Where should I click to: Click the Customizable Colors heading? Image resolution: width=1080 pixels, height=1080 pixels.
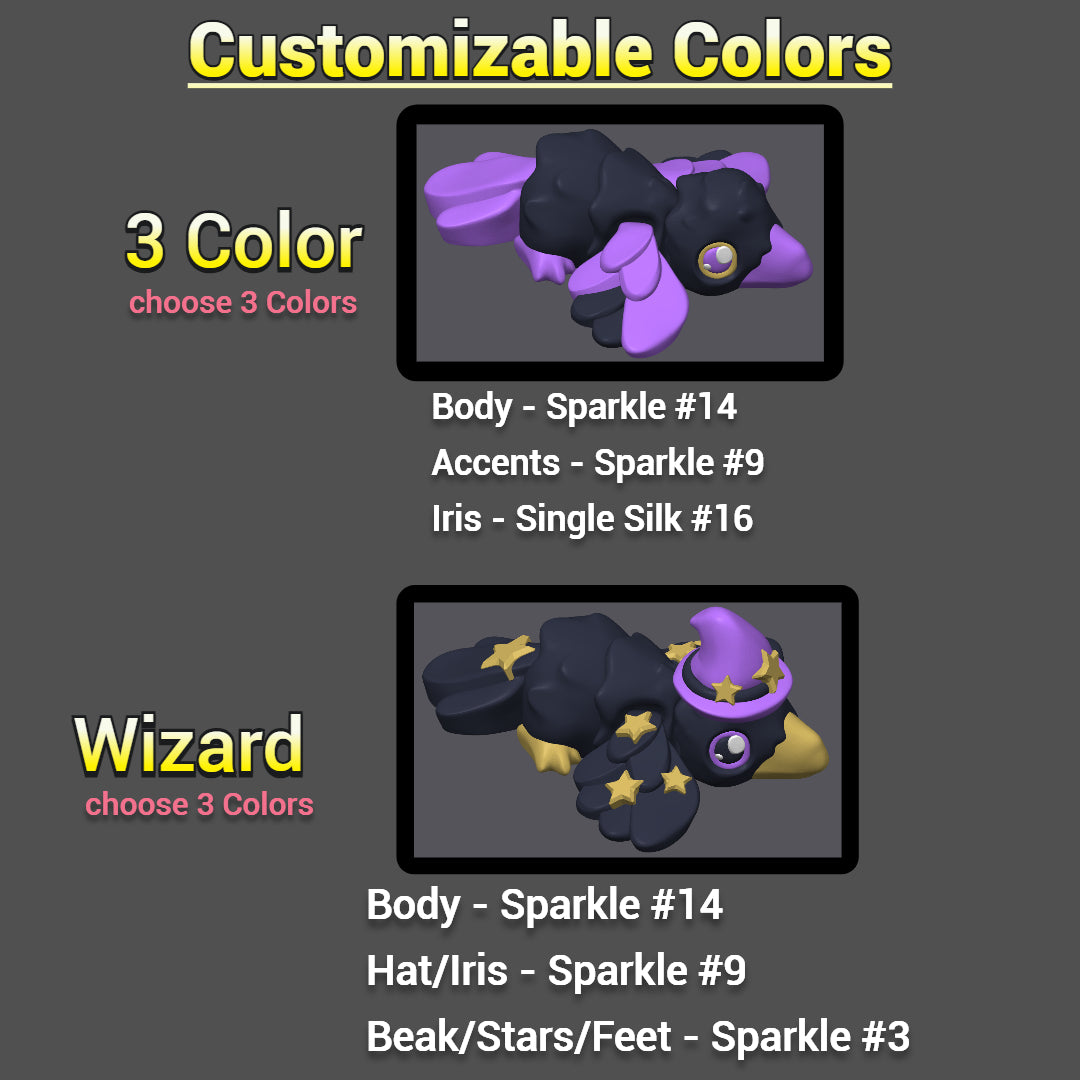pyautogui.click(x=540, y=52)
